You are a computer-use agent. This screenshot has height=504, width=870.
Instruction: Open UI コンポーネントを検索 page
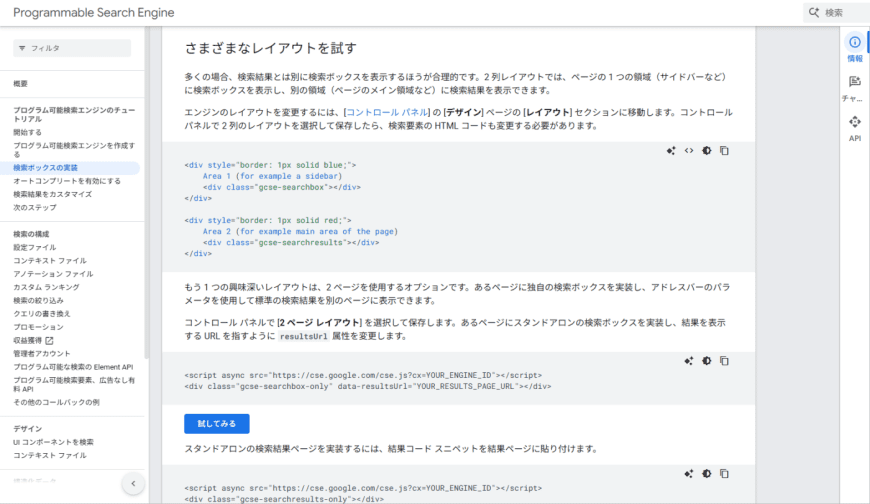pos(53,442)
